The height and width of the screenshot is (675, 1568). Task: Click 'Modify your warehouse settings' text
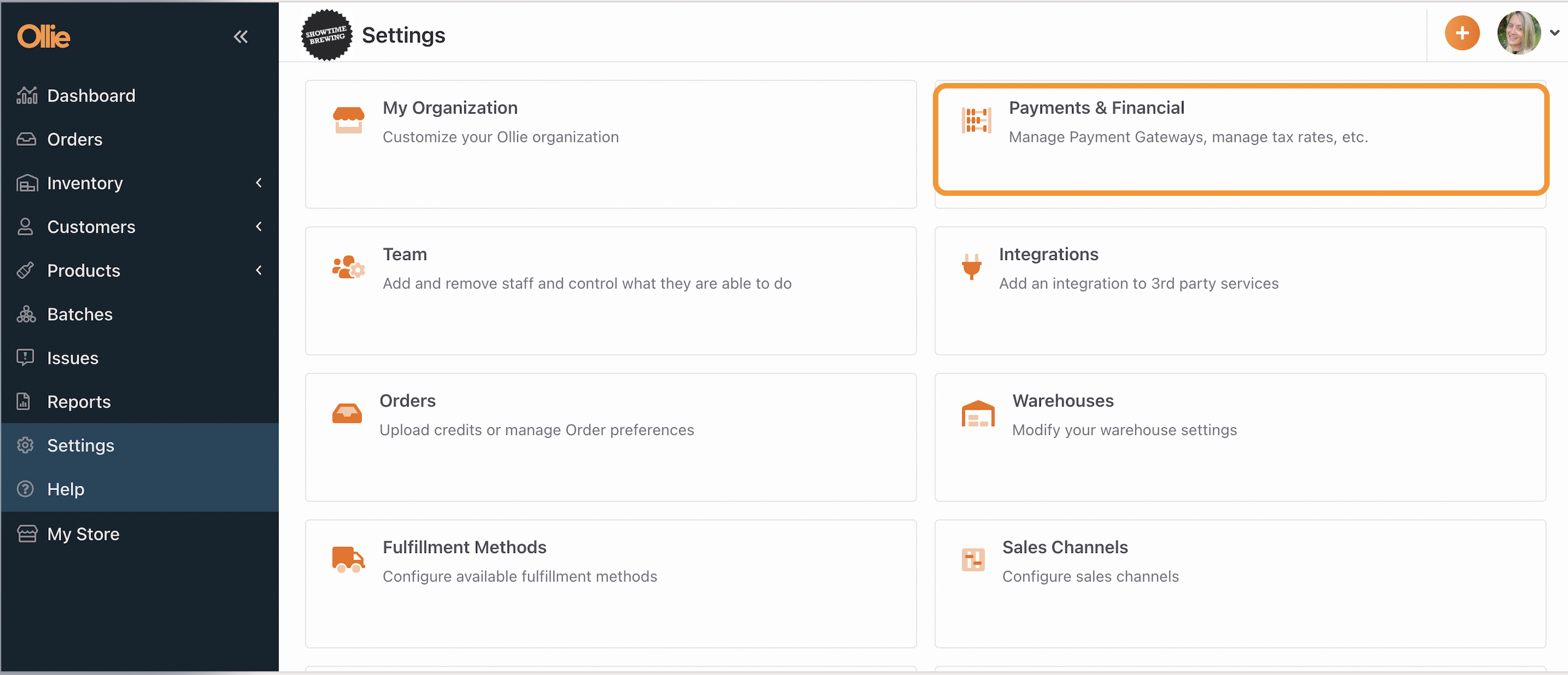click(1124, 430)
